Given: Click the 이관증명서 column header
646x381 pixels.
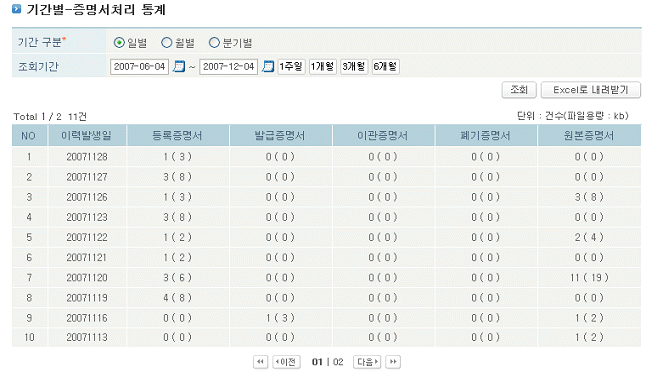Looking at the screenshot, I should click(383, 136).
